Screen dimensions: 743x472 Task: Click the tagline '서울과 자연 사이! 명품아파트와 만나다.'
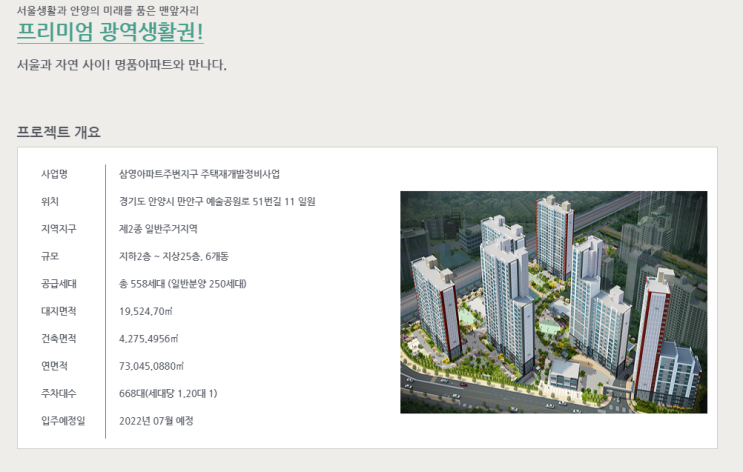coord(122,64)
